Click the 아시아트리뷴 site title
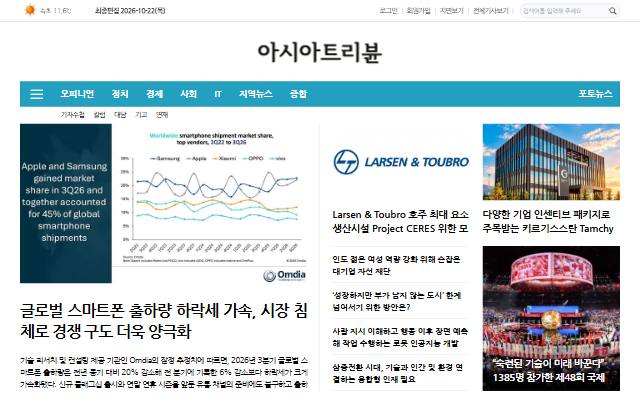This screenshot has width=640, height=400. (320, 53)
